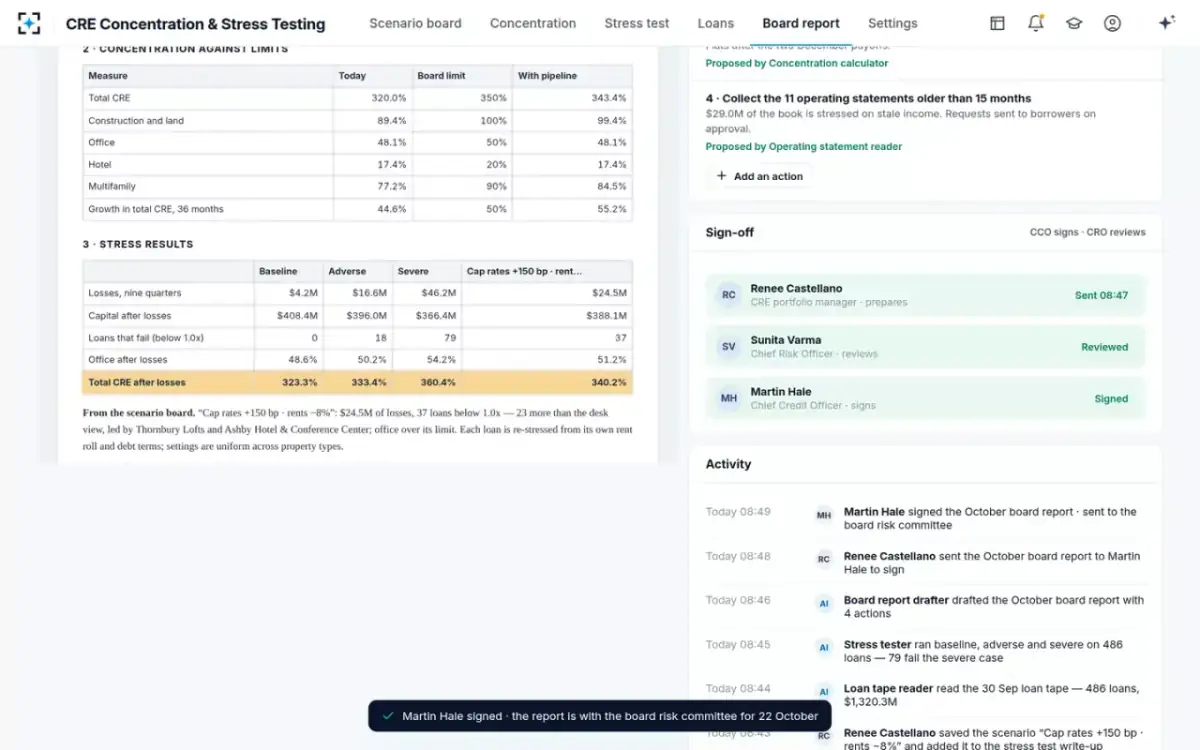The width and height of the screenshot is (1200, 750).
Task: Click the Reviewed status for Sunita Varma
Action: pyautogui.click(x=1104, y=347)
